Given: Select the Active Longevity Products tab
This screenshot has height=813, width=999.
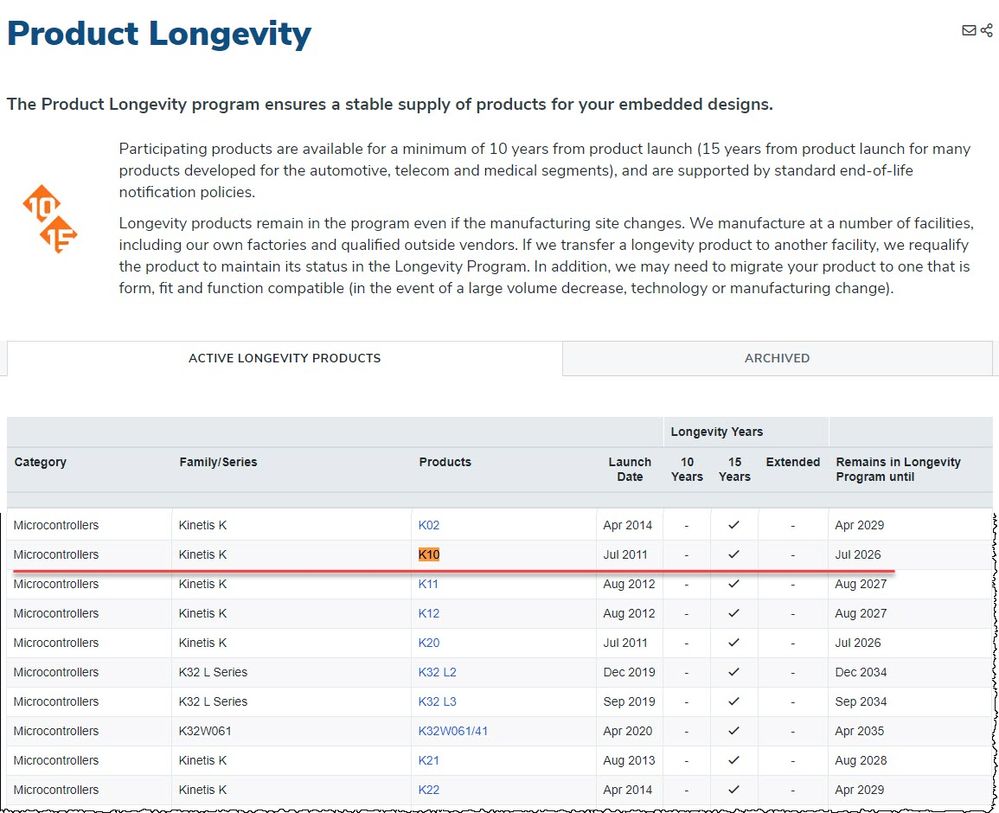Looking at the screenshot, I should pos(284,358).
